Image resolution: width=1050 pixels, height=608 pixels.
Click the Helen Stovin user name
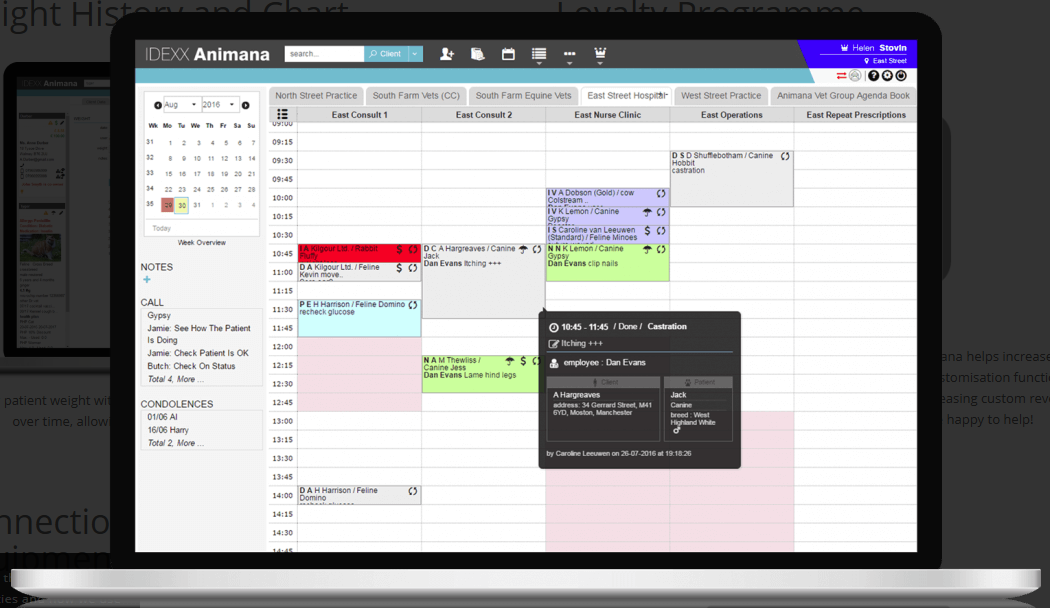tap(879, 48)
